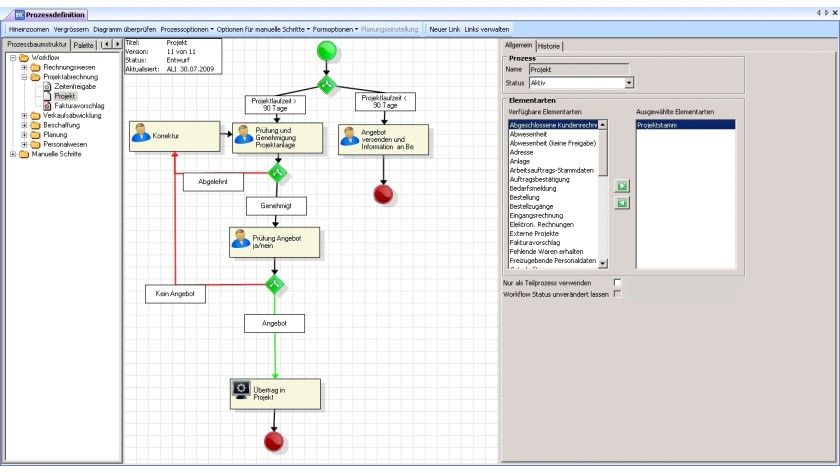Click the green add-element arrow button
Screen dimensions: 840x473
point(622,186)
